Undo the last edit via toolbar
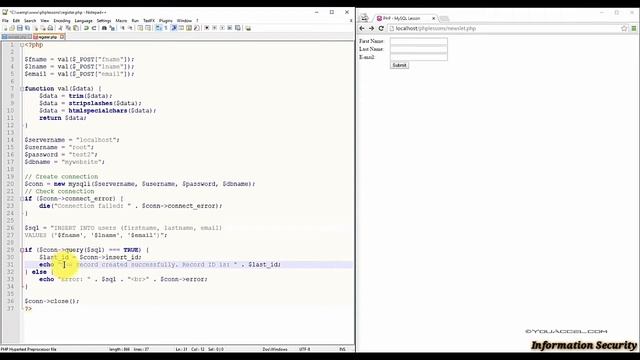Screen dimensions: 640x360 click(x=86, y=28)
